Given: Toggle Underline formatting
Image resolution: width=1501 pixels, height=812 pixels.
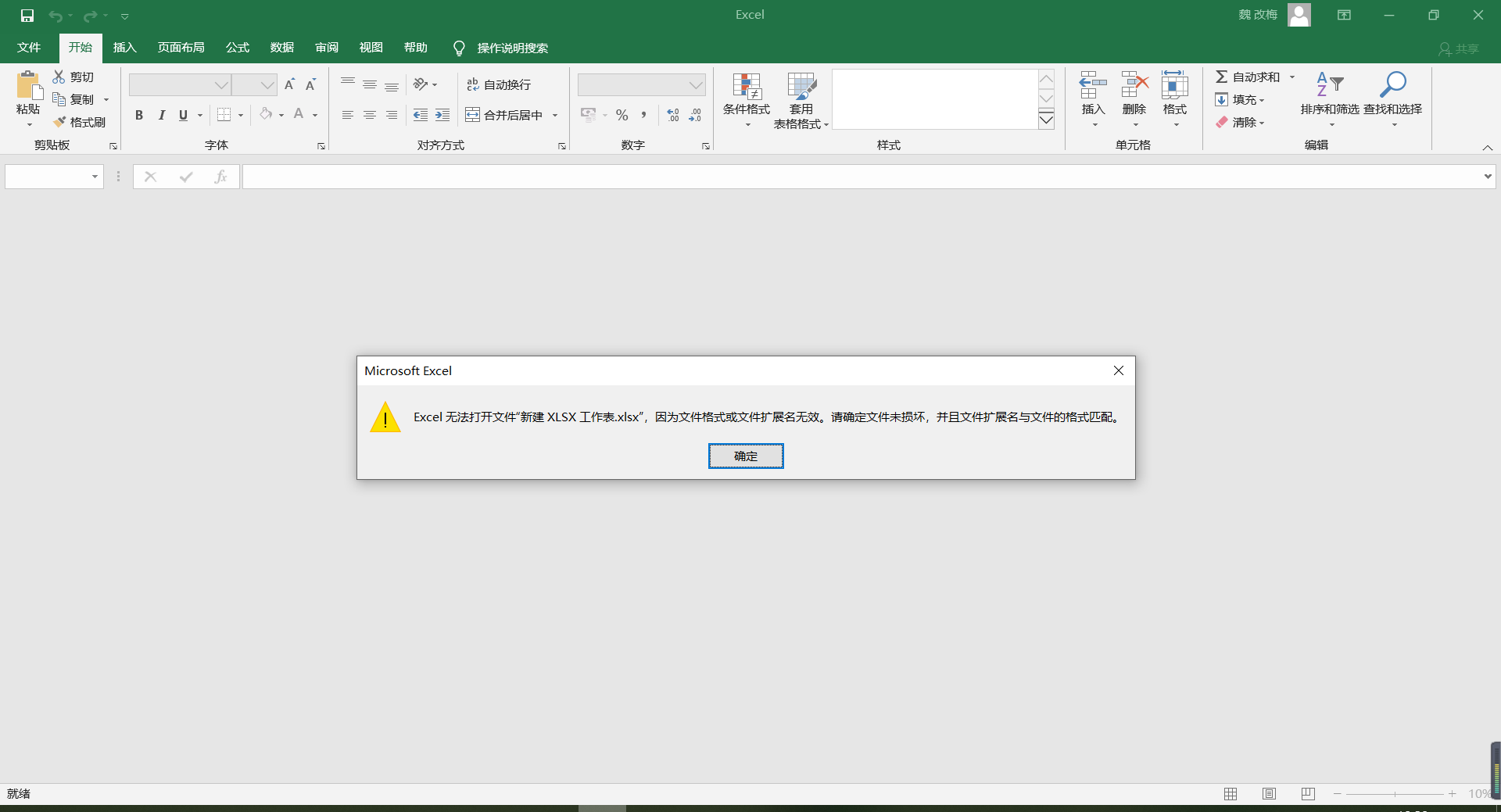Looking at the screenshot, I should tap(183, 115).
